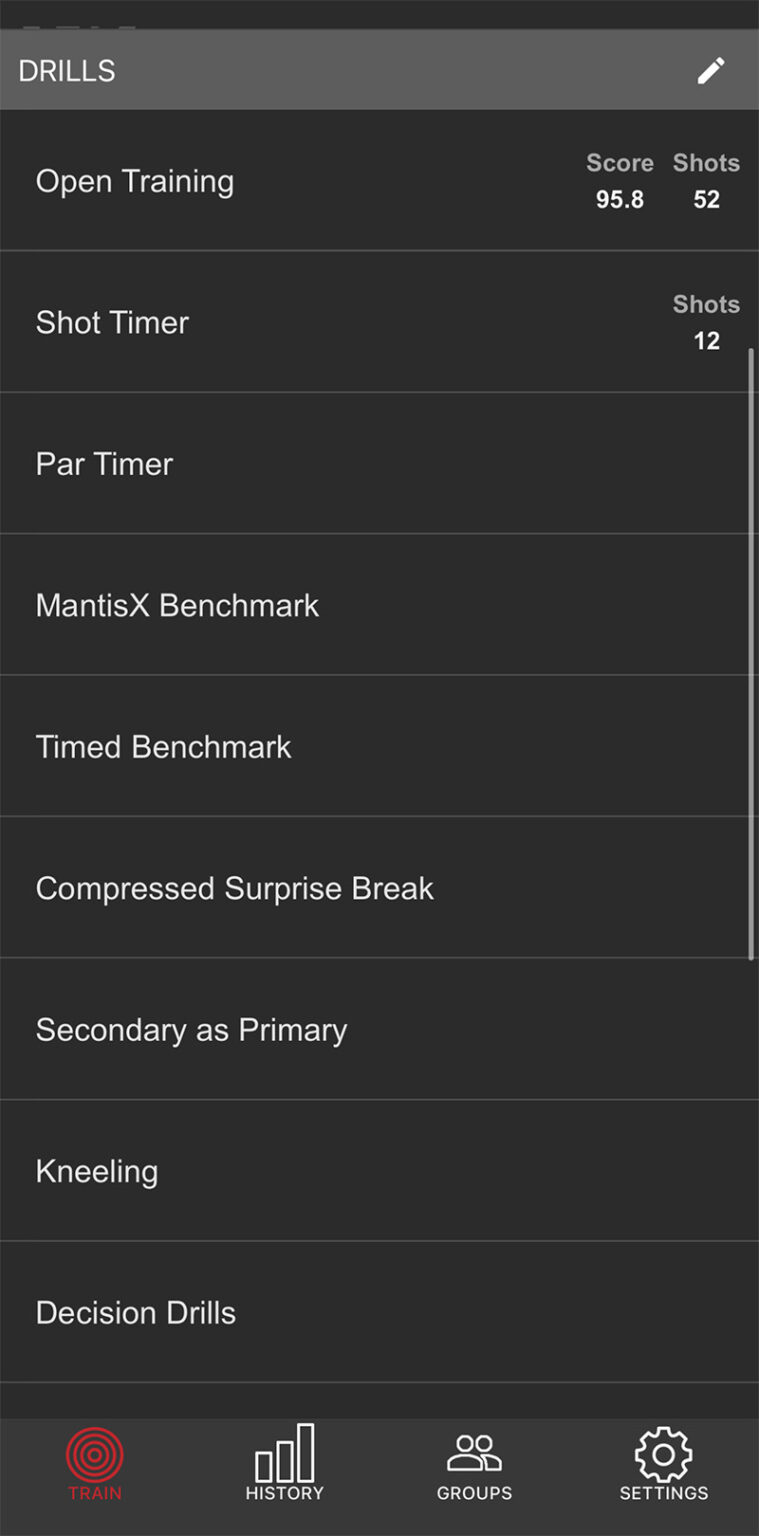
Task: Choose the Par Timer drill
Action: 104,464
